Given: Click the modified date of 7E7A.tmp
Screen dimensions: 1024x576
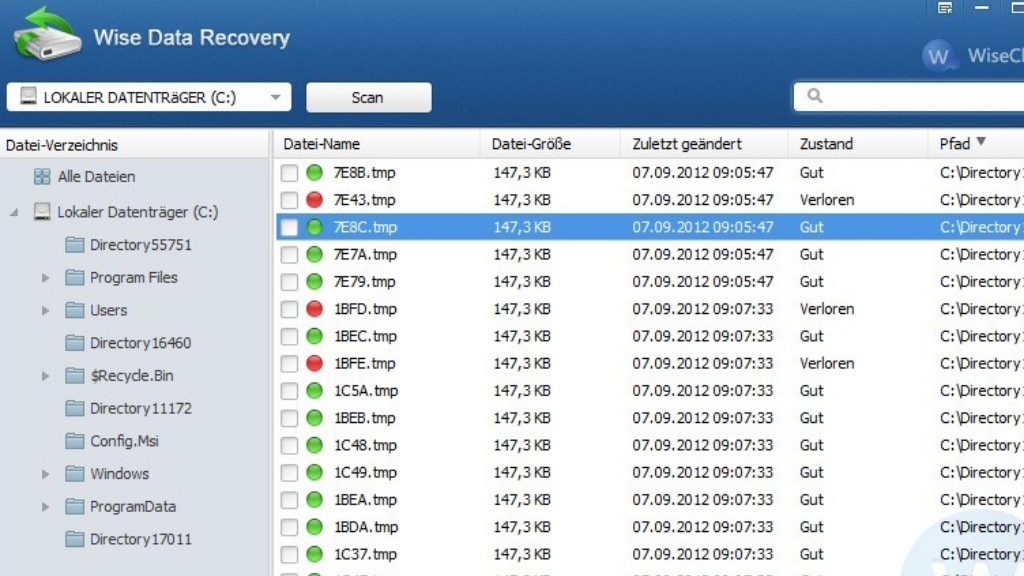Looking at the screenshot, I should click(703, 254).
